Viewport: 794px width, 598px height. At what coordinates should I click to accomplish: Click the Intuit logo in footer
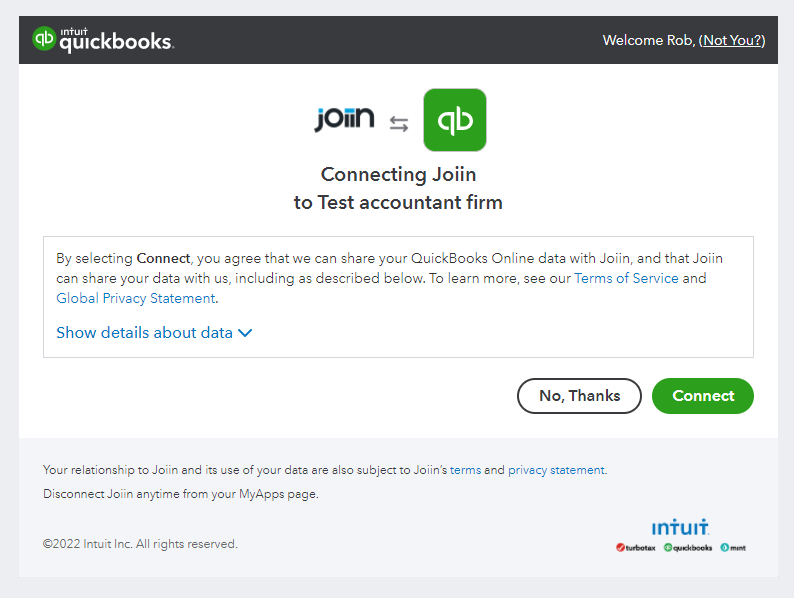pos(681,527)
